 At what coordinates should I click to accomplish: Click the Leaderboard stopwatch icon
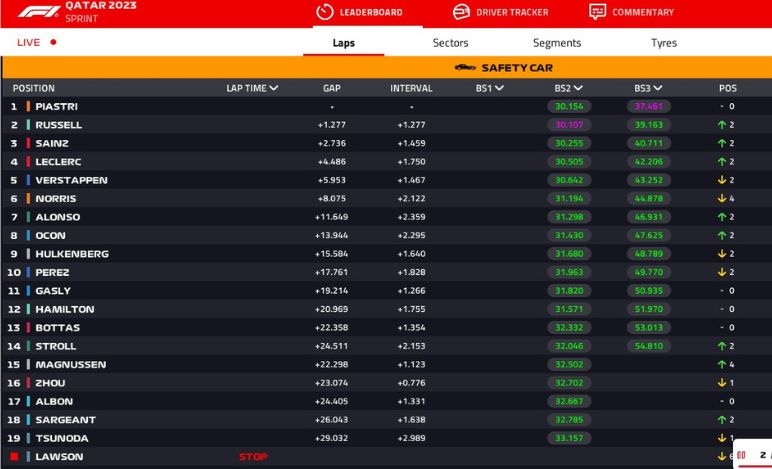[x=324, y=12]
